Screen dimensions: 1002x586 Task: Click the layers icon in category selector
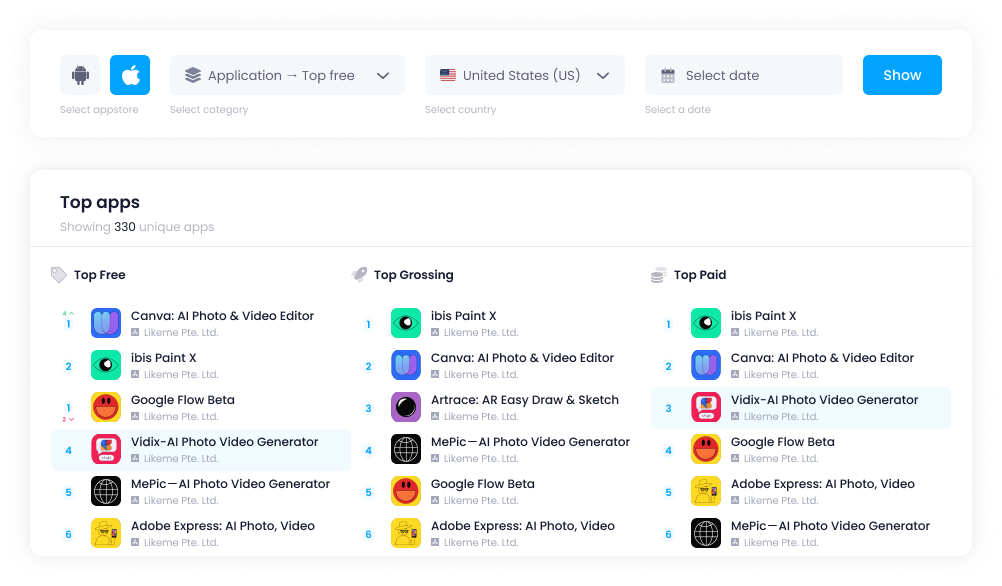tap(193, 75)
